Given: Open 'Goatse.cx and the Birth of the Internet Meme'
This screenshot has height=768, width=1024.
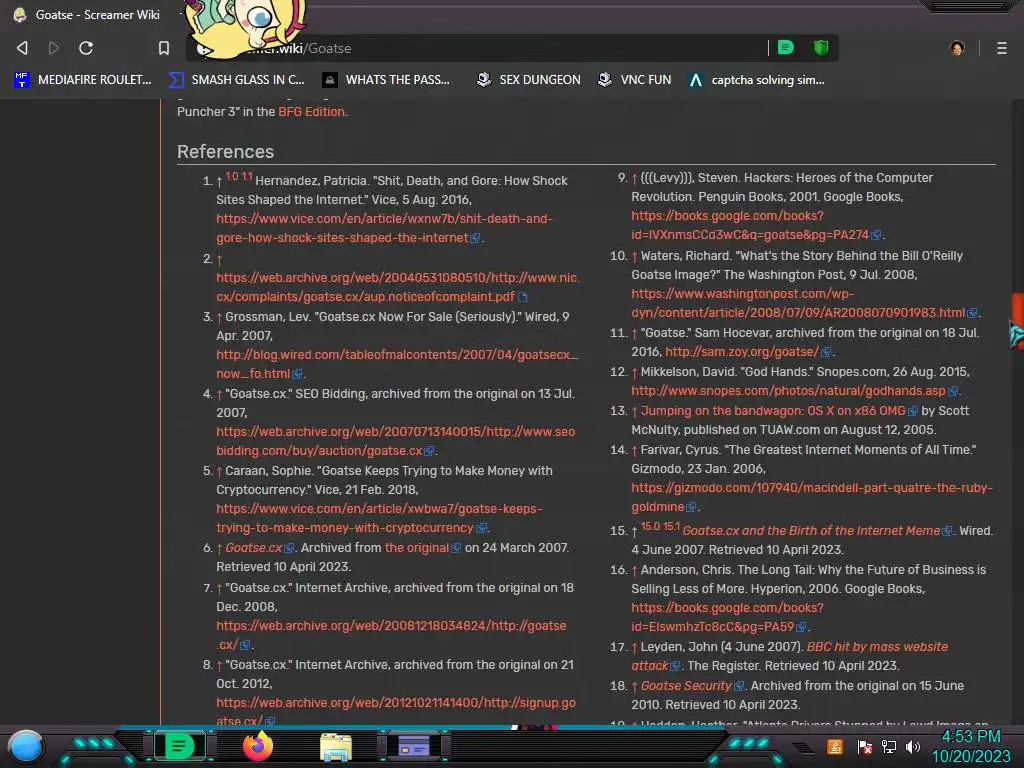Looking at the screenshot, I should [811, 531].
